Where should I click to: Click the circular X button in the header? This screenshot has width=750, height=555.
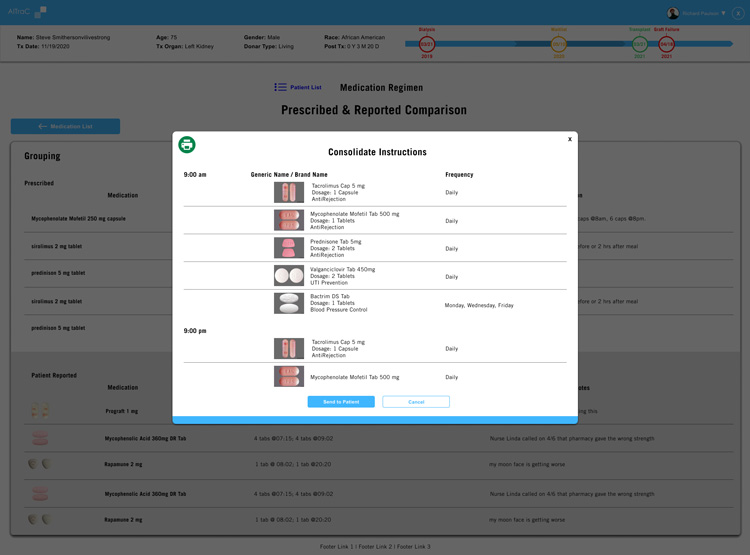click(738, 13)
